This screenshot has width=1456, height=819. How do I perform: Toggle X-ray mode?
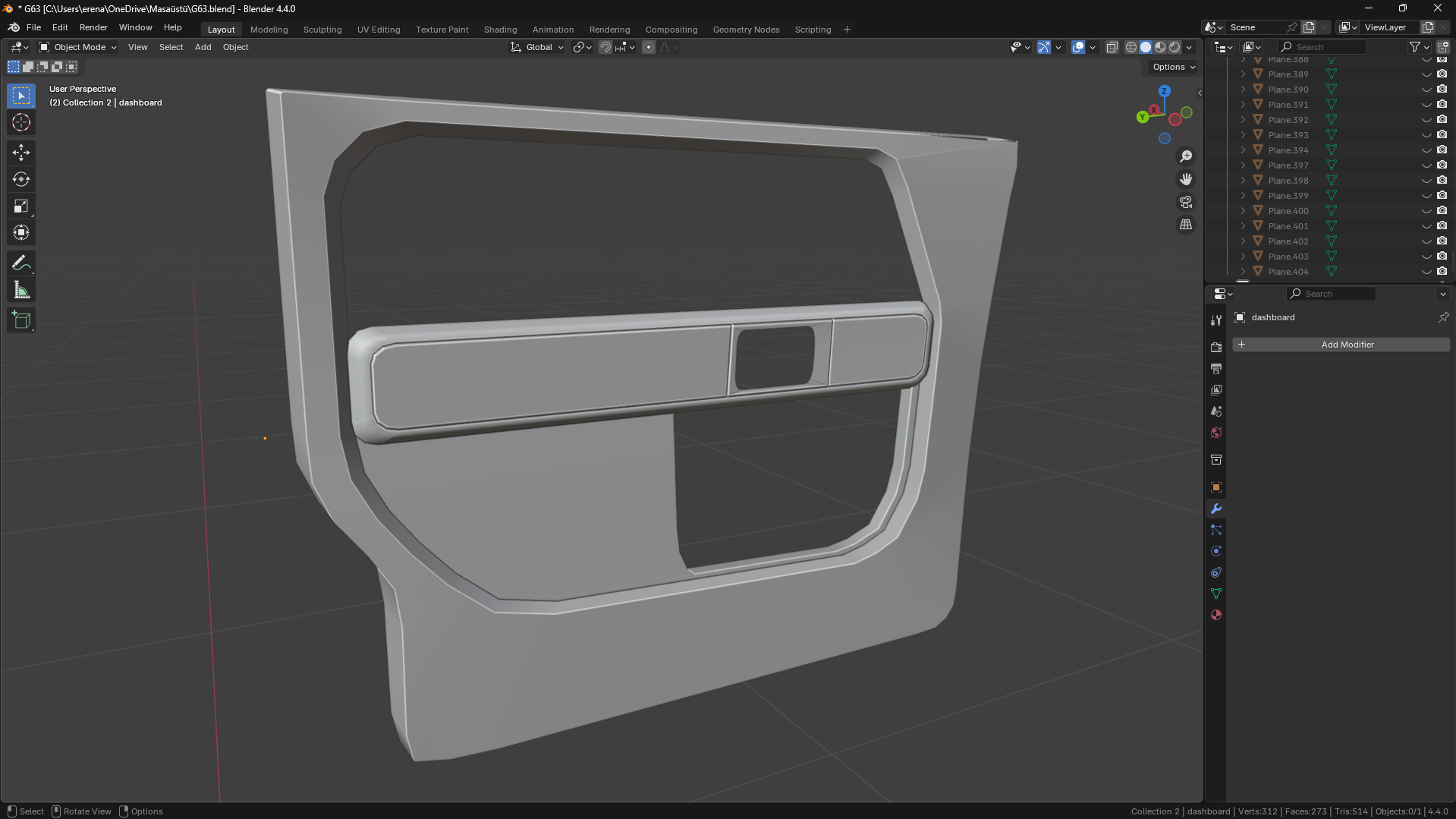point(1112,47)
